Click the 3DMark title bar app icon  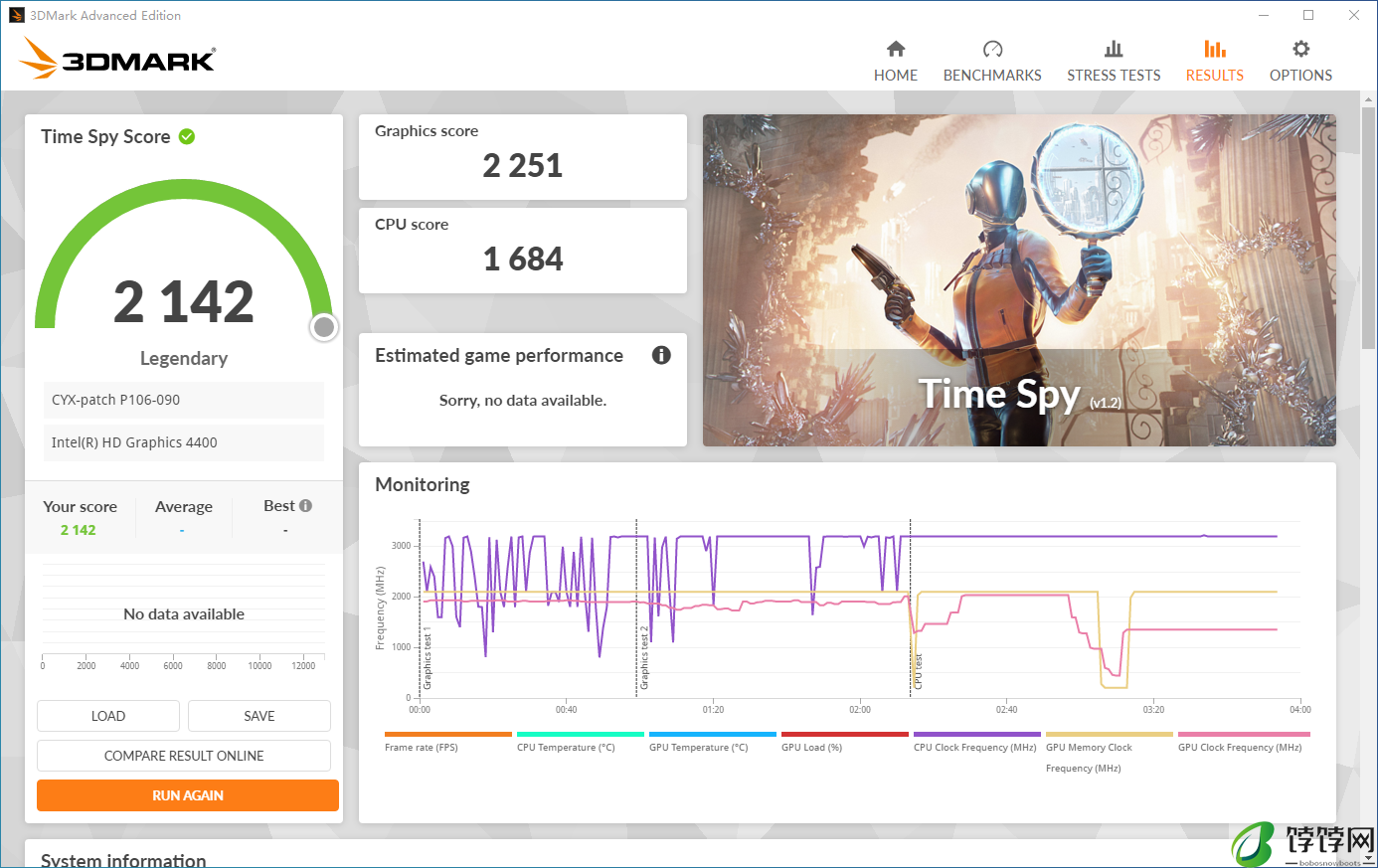coord(17,15)
